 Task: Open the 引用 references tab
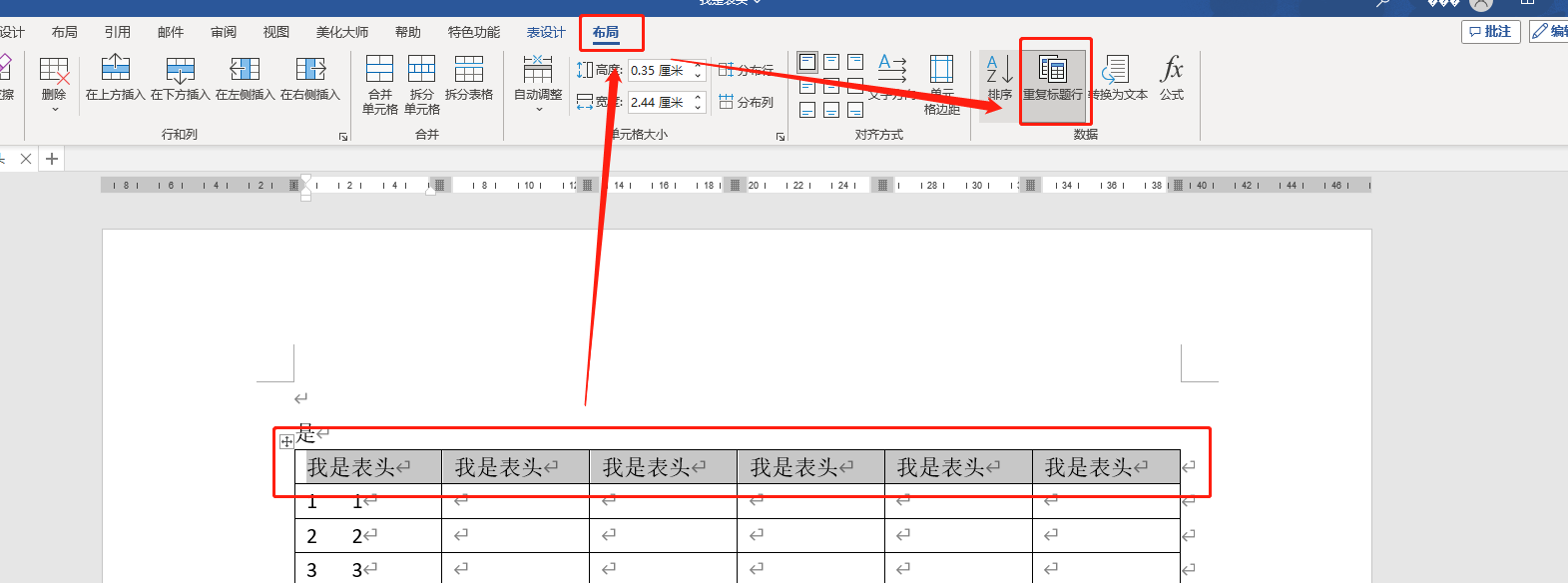pos(118,32)
